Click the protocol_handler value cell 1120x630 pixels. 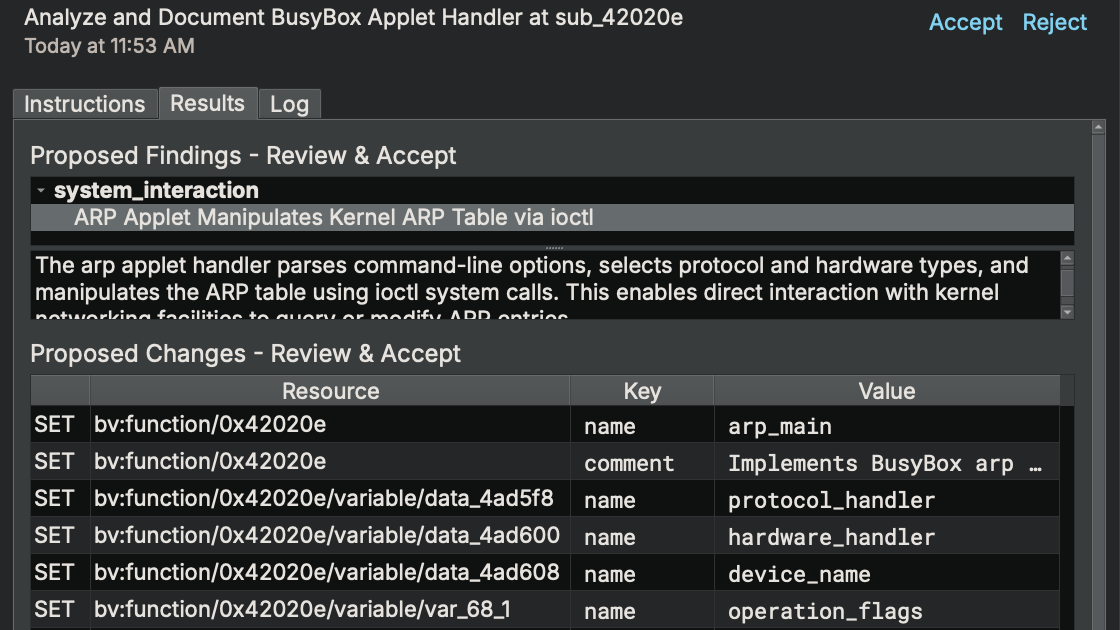pos(885,500)
